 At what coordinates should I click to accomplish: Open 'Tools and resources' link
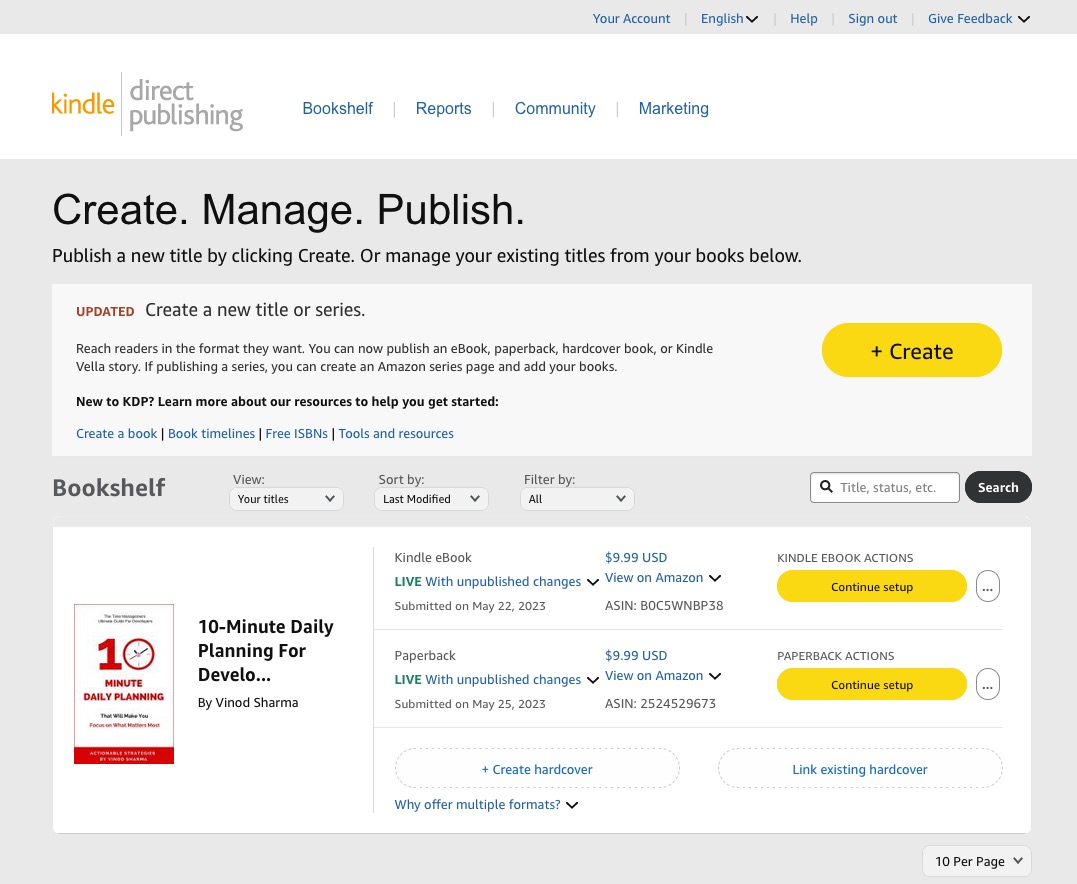pos(396,433)
